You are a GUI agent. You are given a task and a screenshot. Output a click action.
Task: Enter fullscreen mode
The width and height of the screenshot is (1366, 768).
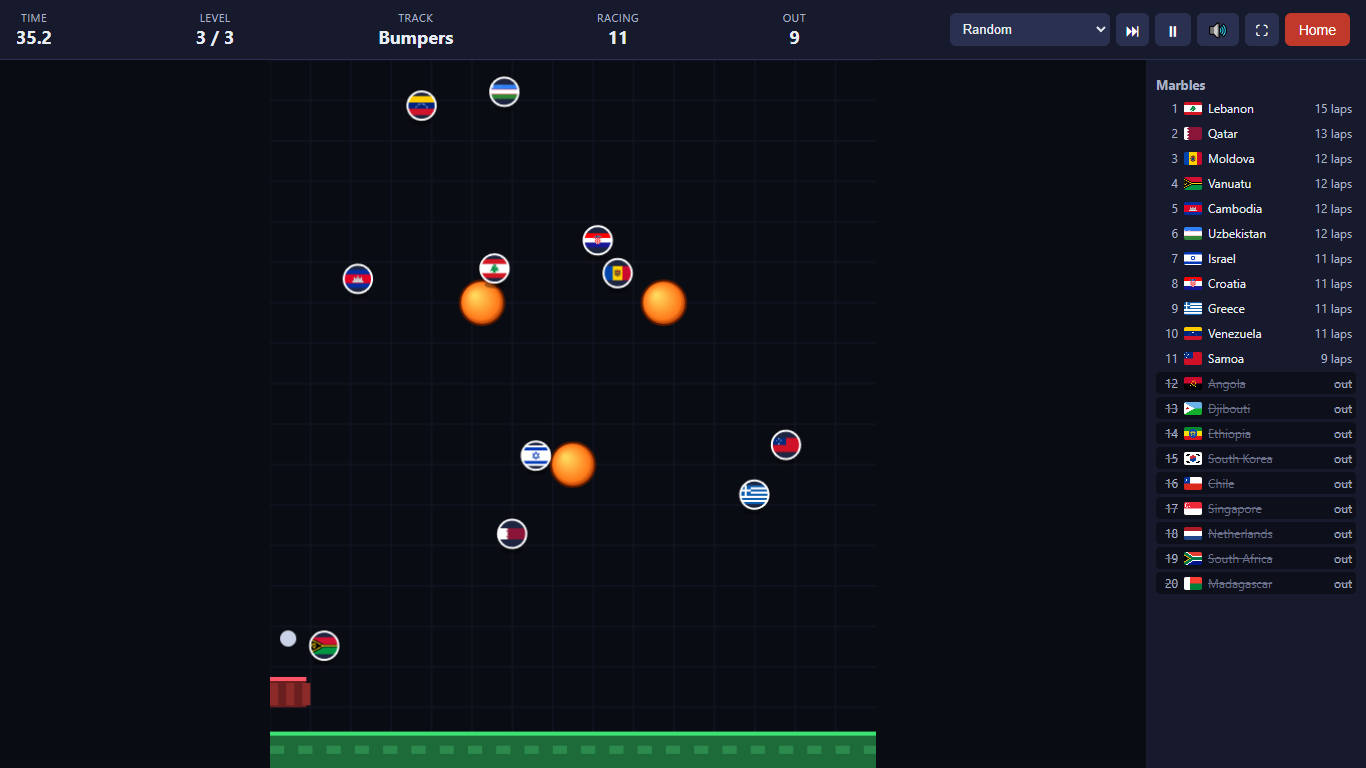click(x=1262, y=30)
